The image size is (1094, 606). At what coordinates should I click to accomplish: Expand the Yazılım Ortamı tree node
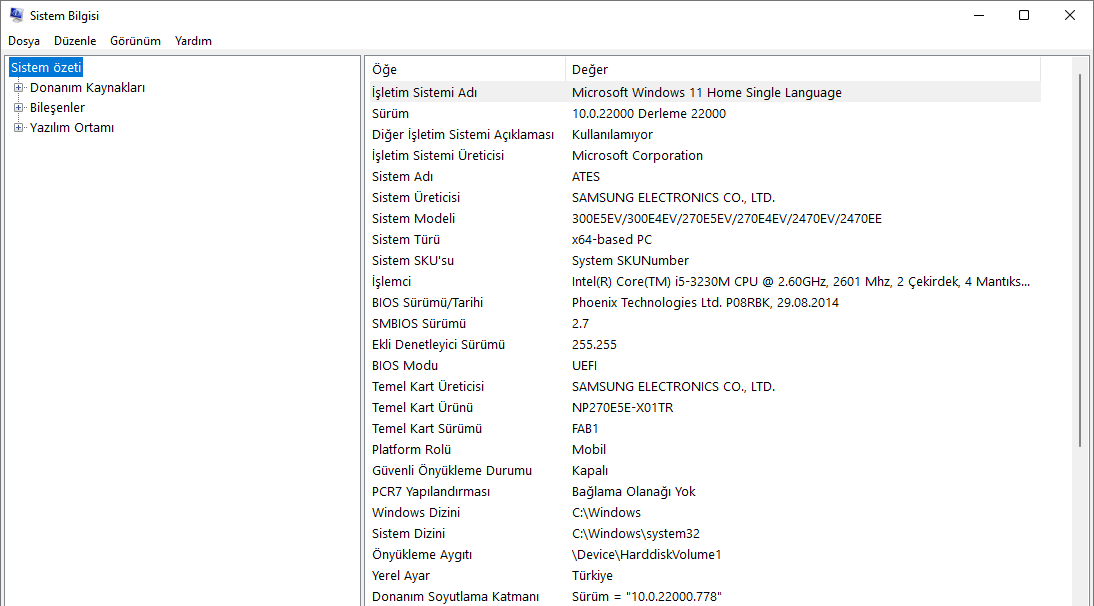pos(17,127)
